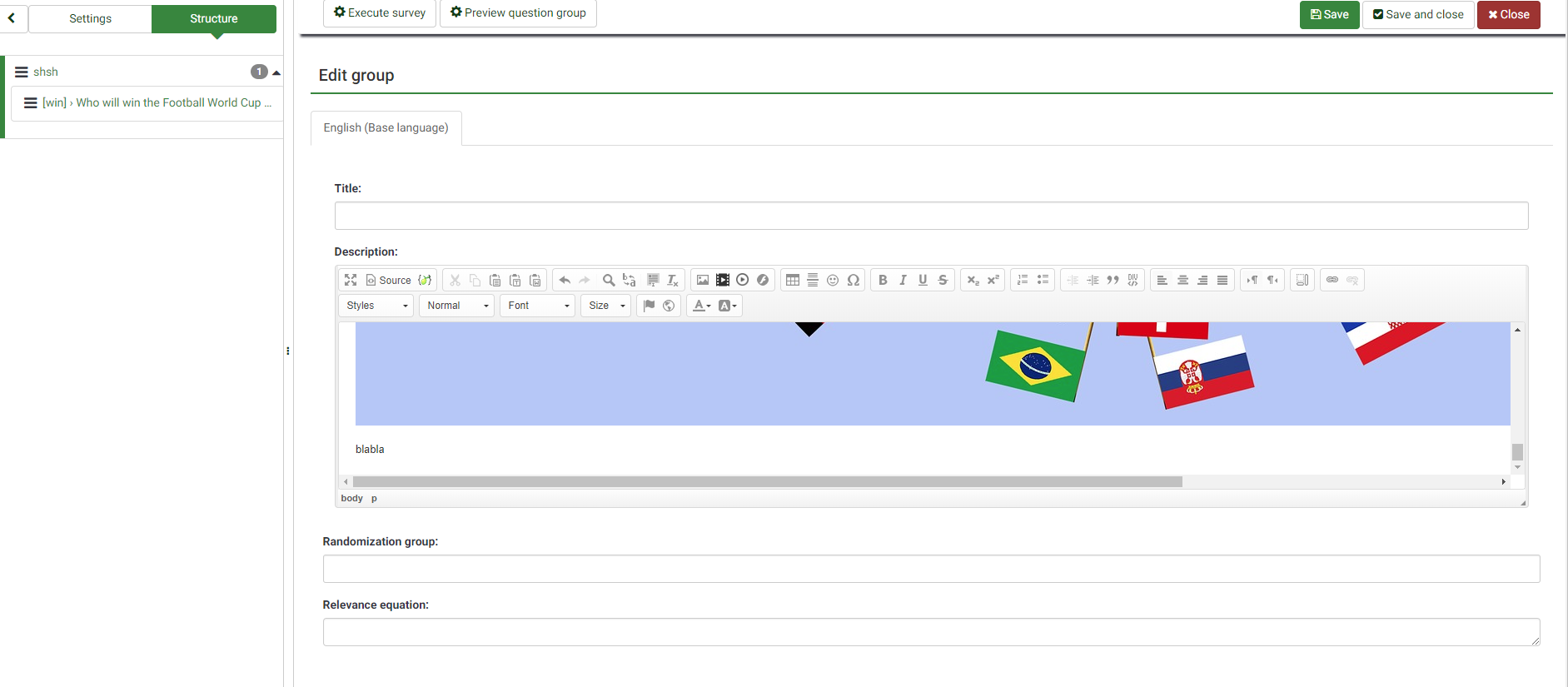Image resolution: width=1568 pixels, height=687 pixels.
Task: Toggle italic text formatting
Action: click(903, 281)
